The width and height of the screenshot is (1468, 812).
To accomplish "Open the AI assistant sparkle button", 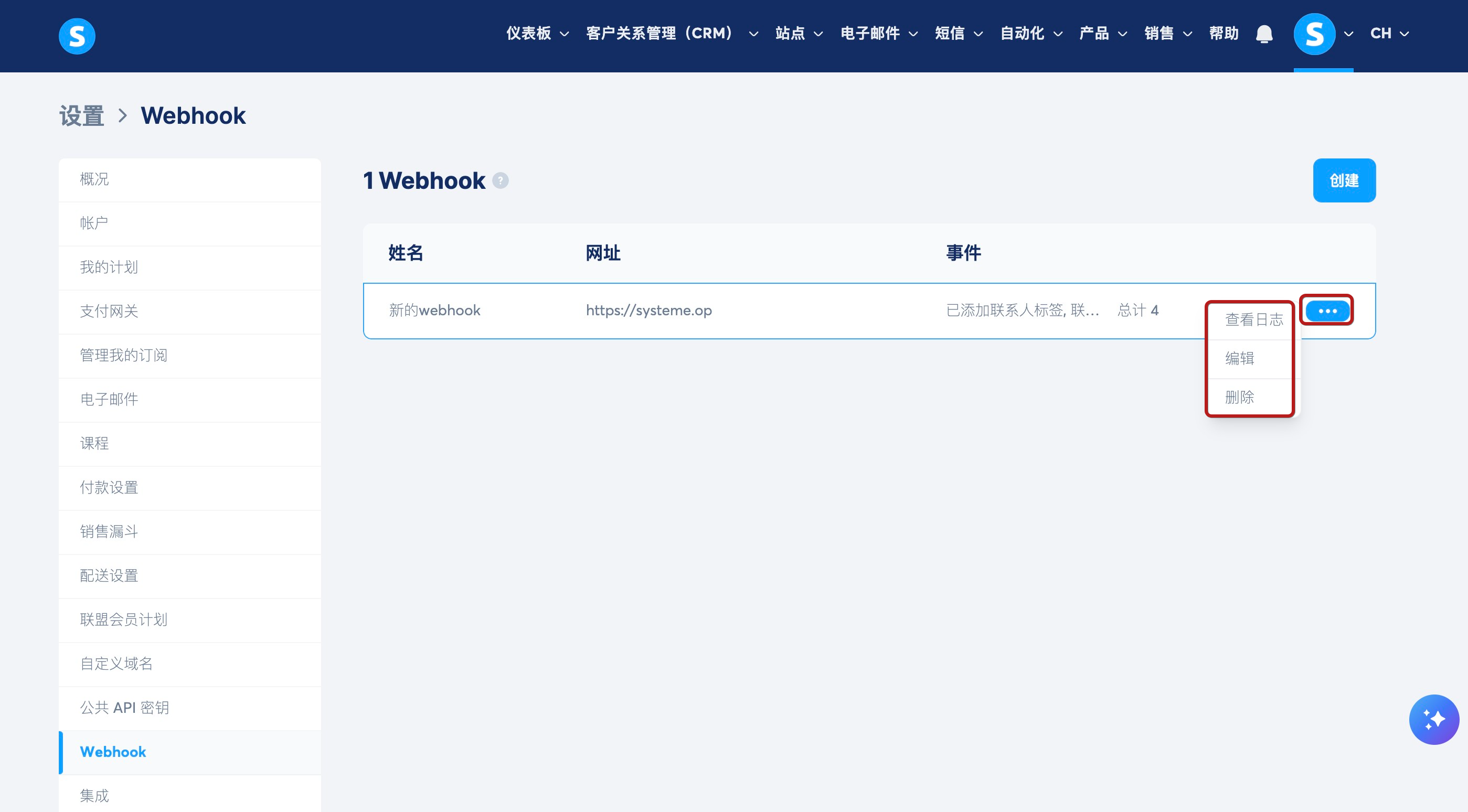I will [1434, 719].
